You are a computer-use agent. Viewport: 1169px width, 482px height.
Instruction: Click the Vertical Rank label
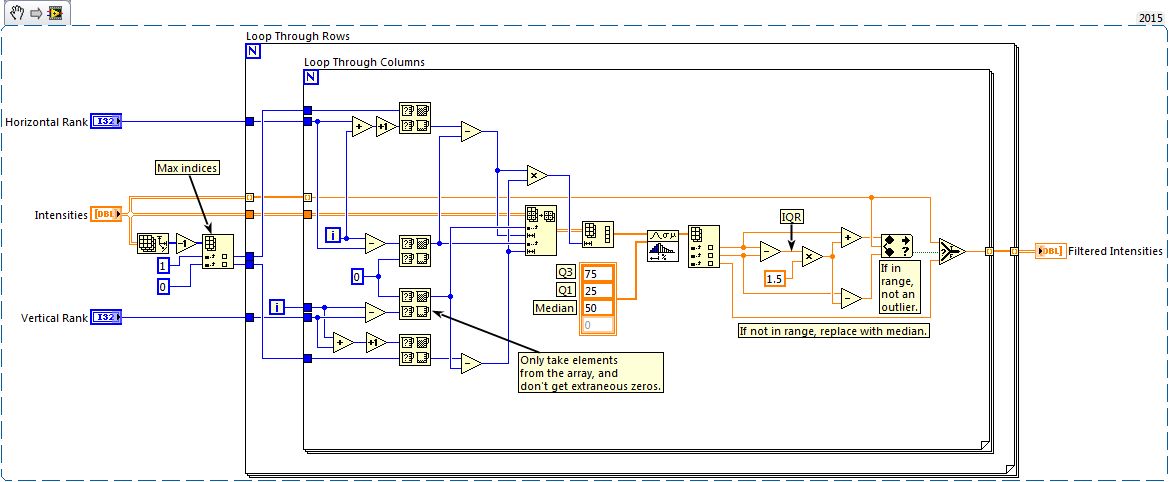(54, 317)
